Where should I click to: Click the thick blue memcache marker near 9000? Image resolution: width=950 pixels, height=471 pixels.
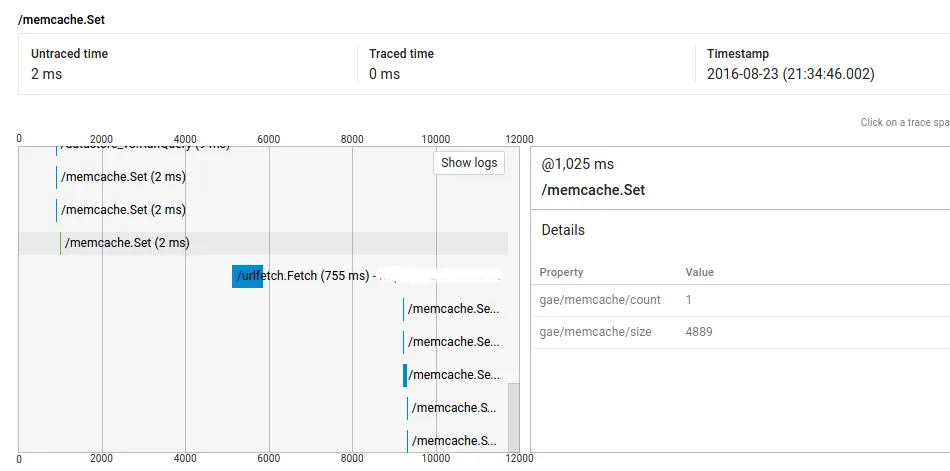pyautogui.click(x=405, y=375)
